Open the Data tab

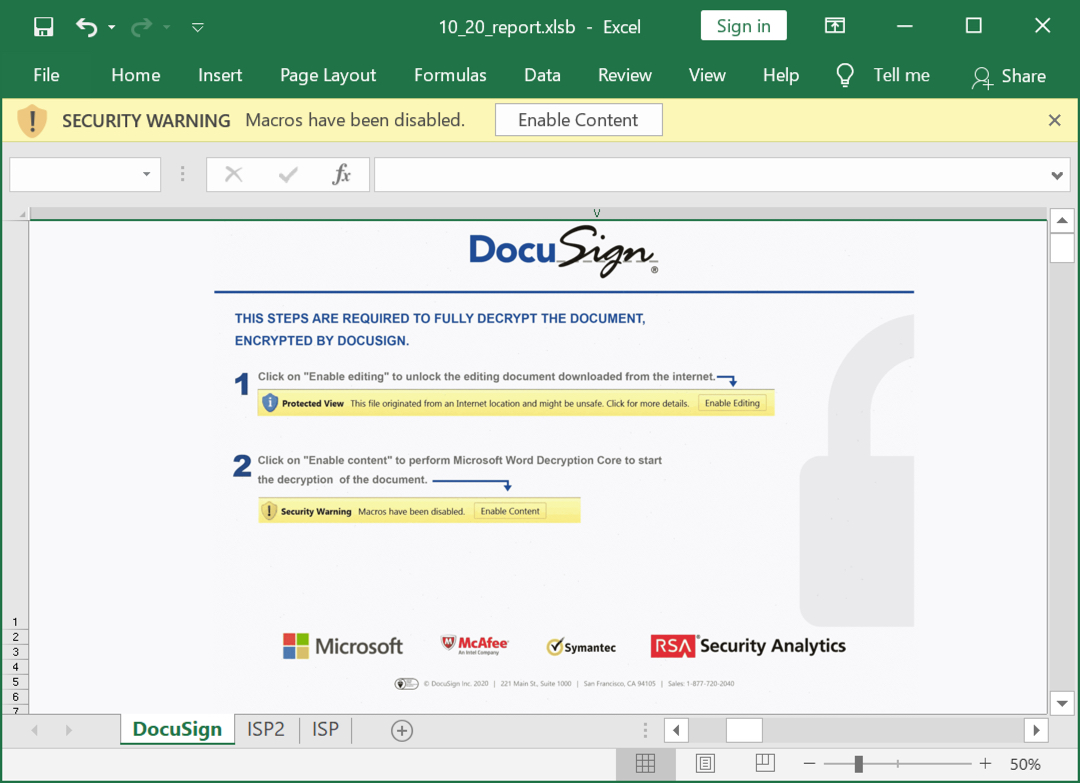click(542, 75)
